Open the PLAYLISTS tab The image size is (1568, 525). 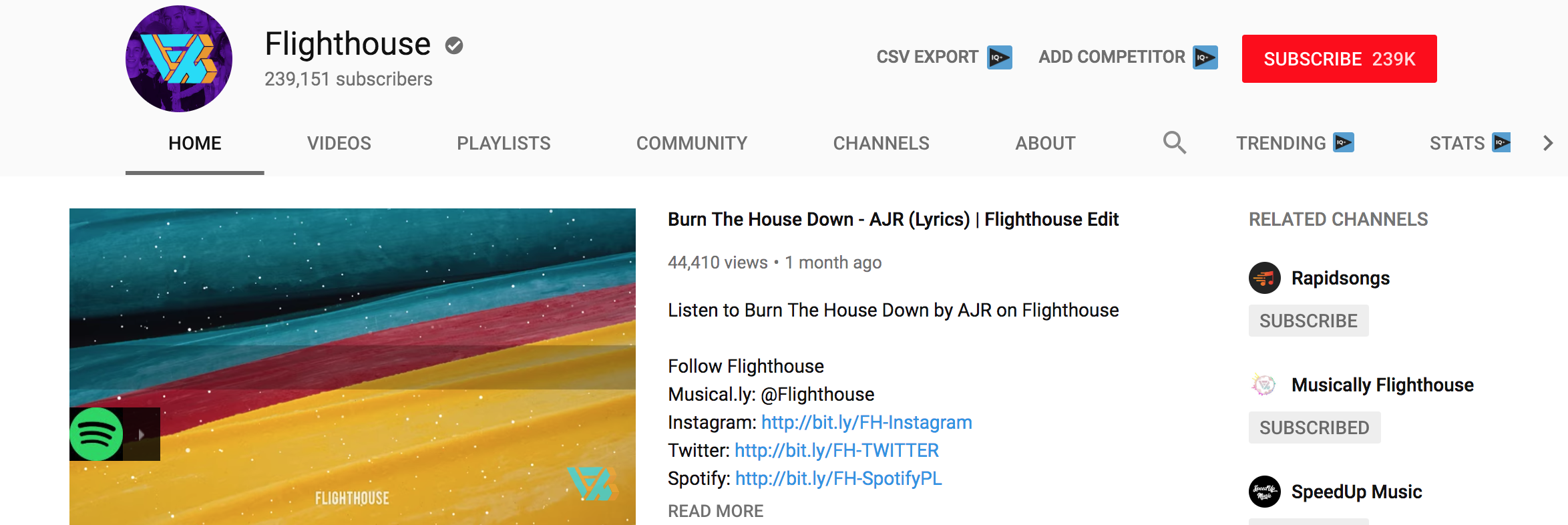pyautogui.click(x=504, y=143)
